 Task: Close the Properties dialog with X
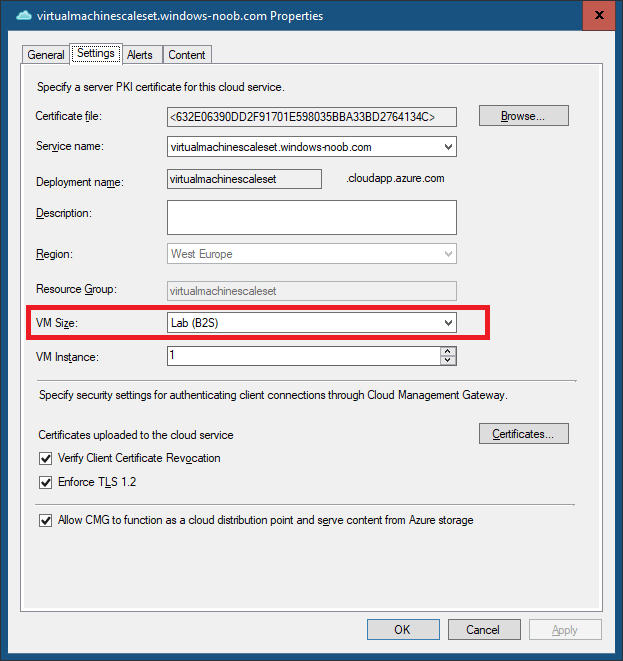(599, 15)
